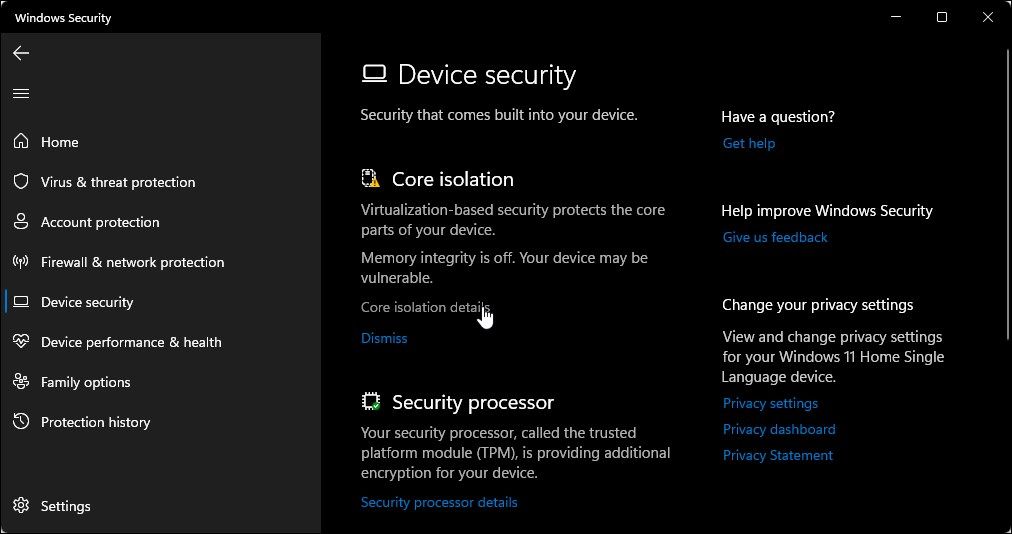1012x534 pixels.
Task: Open Core isolation details link
Action: 425,307
